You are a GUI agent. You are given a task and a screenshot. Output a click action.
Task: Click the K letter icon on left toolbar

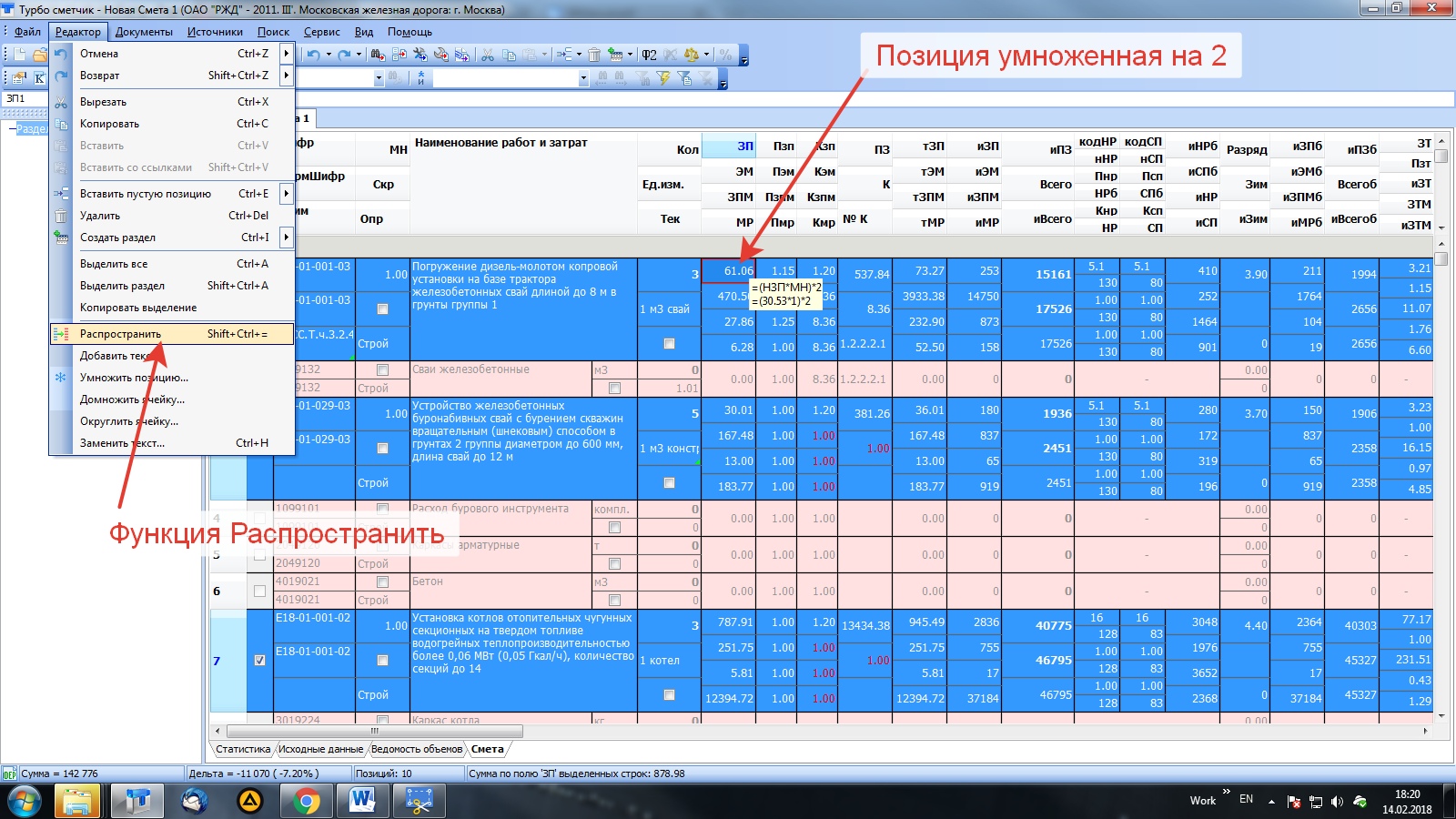pos(39,78)
